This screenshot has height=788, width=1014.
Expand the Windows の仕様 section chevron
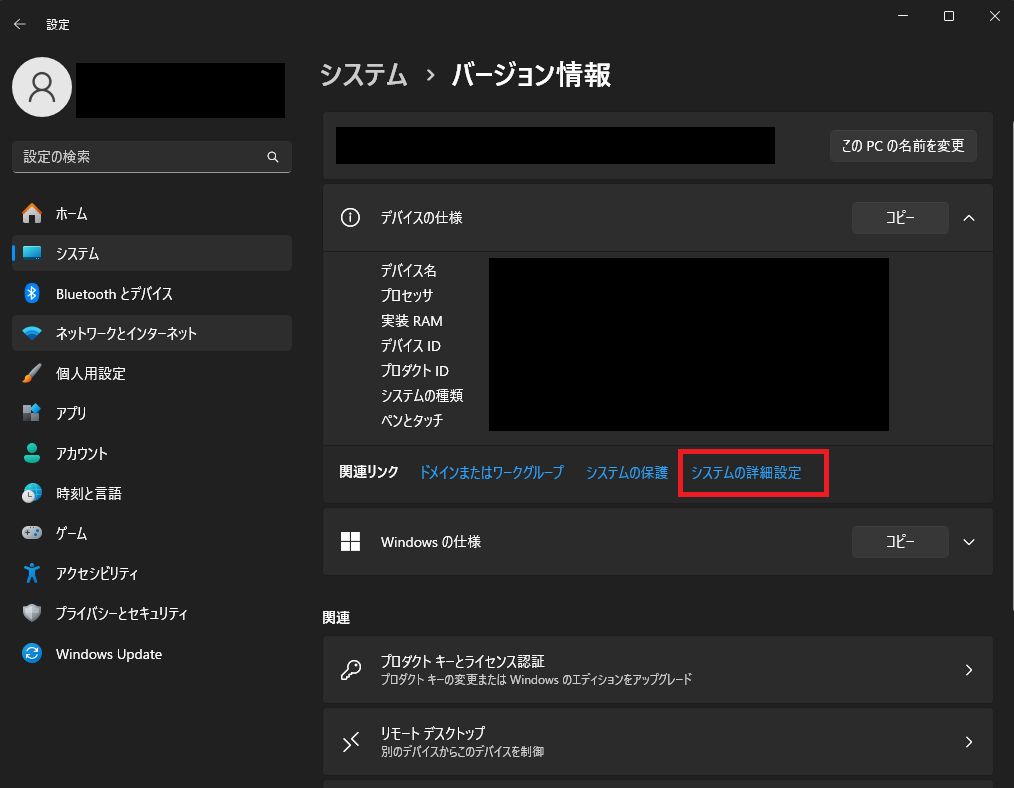(969, 542)
